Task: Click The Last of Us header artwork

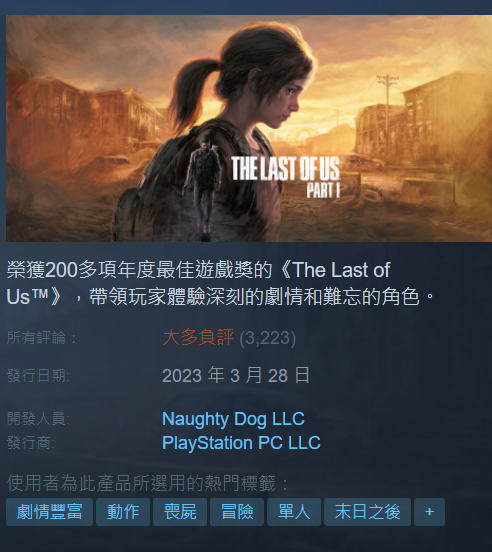Action: coord(249,128)
